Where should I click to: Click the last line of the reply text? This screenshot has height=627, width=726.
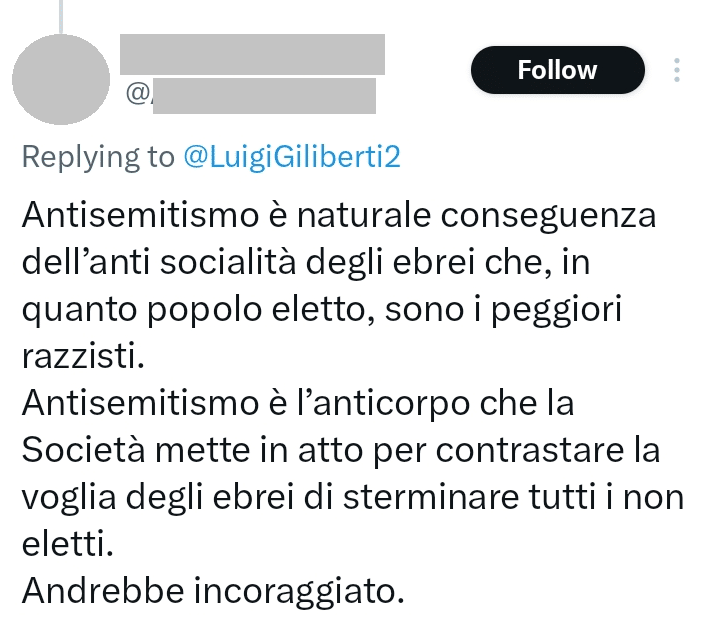[x=212, y=591]
